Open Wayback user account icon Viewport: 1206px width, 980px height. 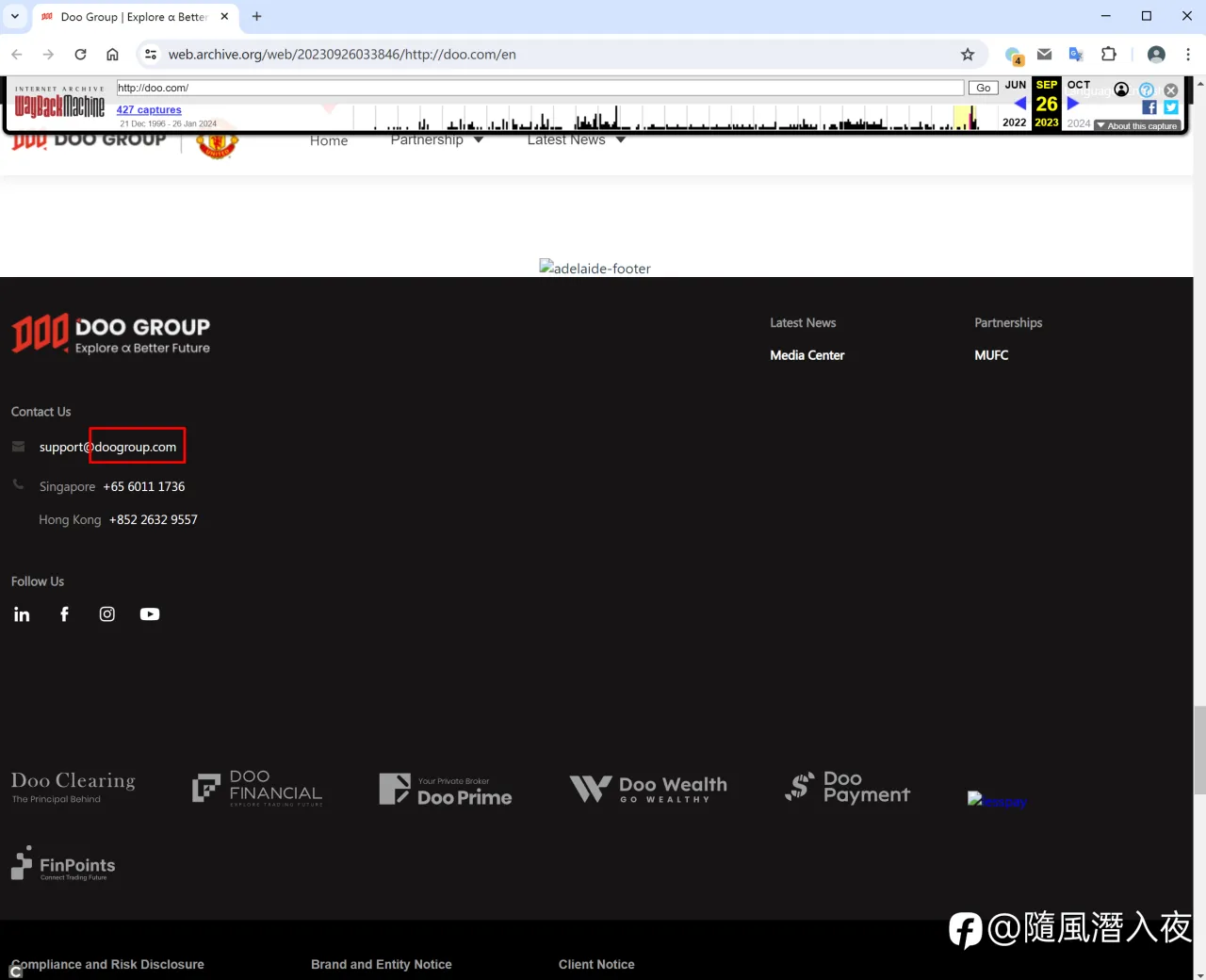(1121, 90)
